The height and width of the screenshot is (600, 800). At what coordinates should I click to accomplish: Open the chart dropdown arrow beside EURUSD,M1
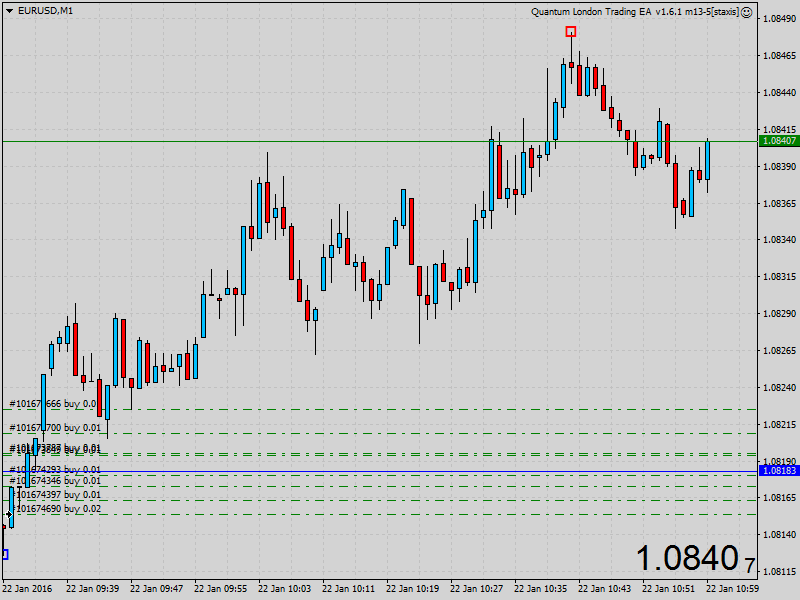(9, 11)
